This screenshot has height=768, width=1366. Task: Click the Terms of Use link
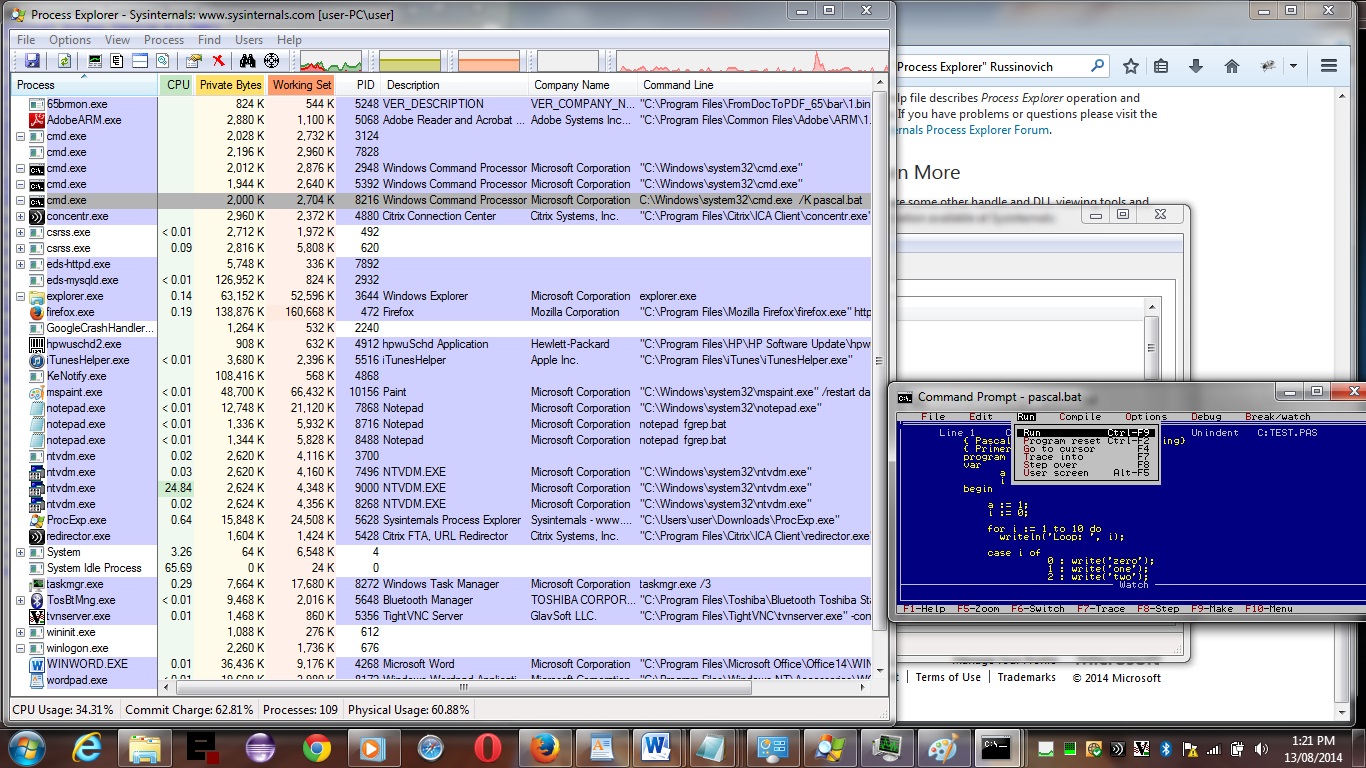tap(948, 677)
